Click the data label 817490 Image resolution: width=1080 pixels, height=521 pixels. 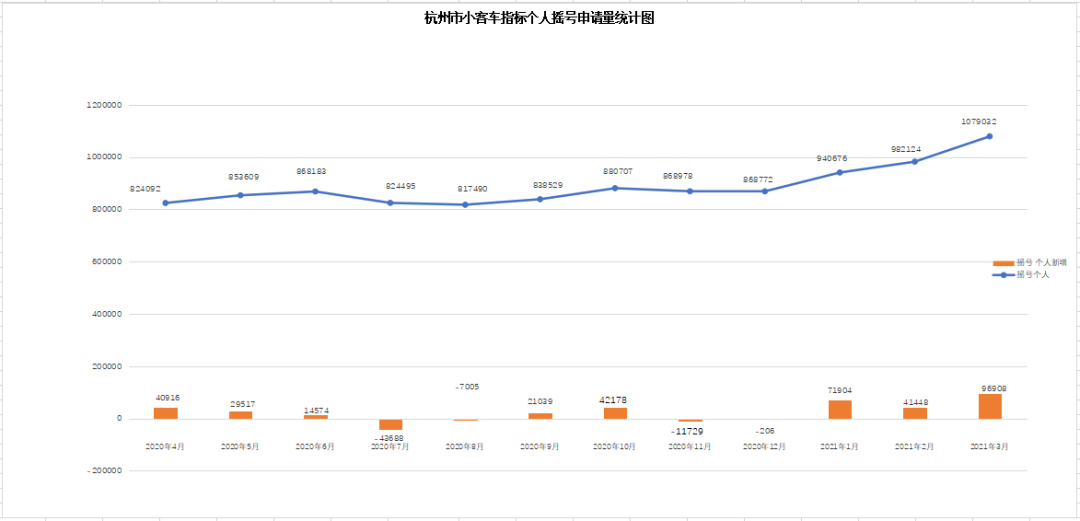[x=466, y=189]
